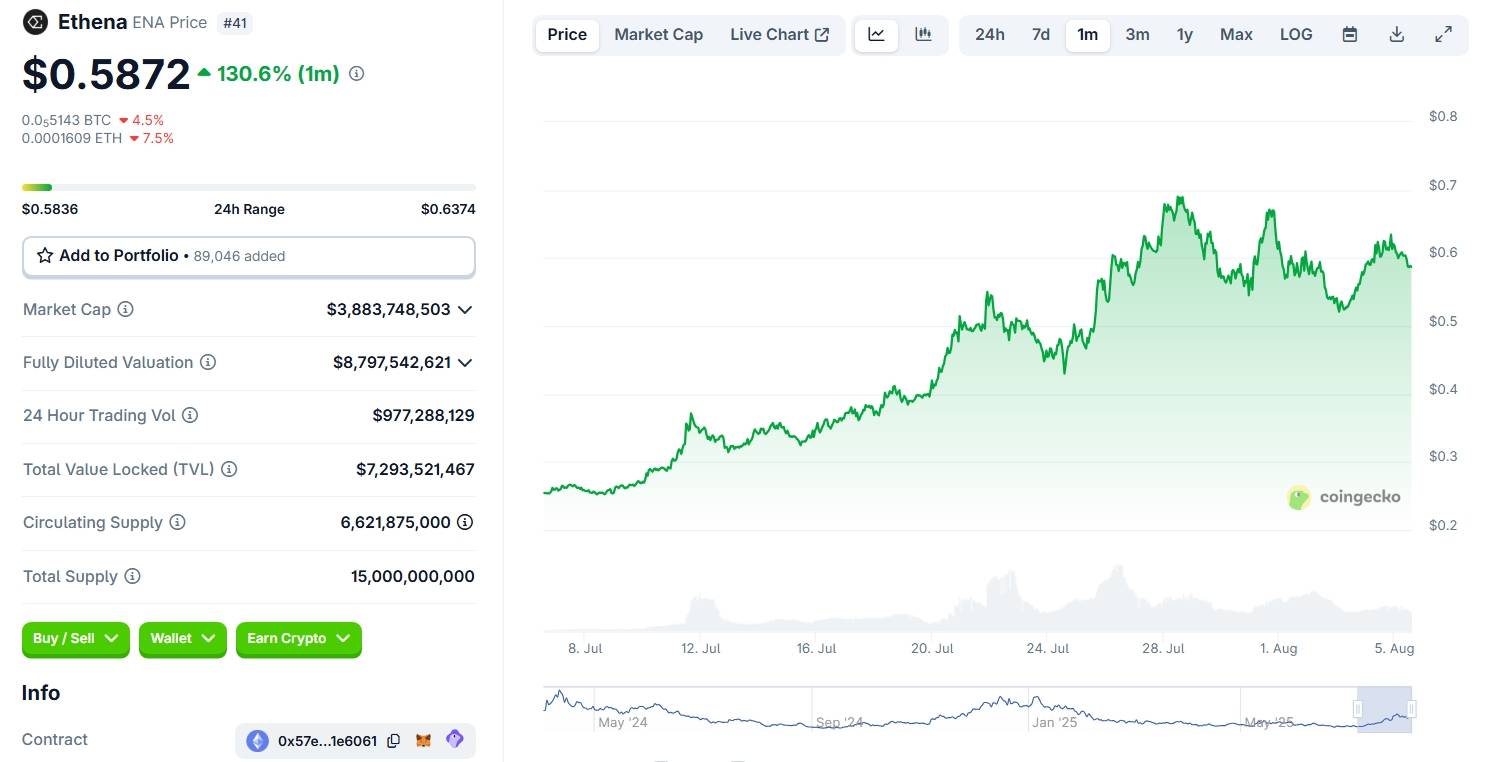Click Add to Portfolio button
This screenshot has width=1489, height=762.
pyautogui.click(x=249, y=256)
